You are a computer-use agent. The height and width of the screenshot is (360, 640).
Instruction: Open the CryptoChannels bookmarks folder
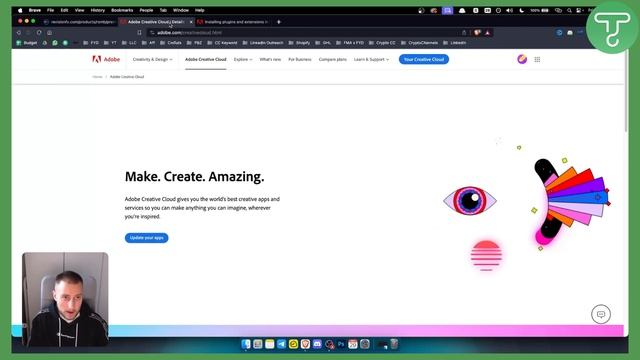[419, 43]
